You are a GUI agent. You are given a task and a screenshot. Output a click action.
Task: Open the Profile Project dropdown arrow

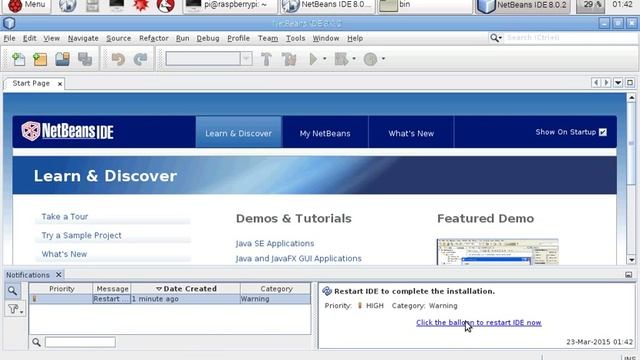pos(383,59)
